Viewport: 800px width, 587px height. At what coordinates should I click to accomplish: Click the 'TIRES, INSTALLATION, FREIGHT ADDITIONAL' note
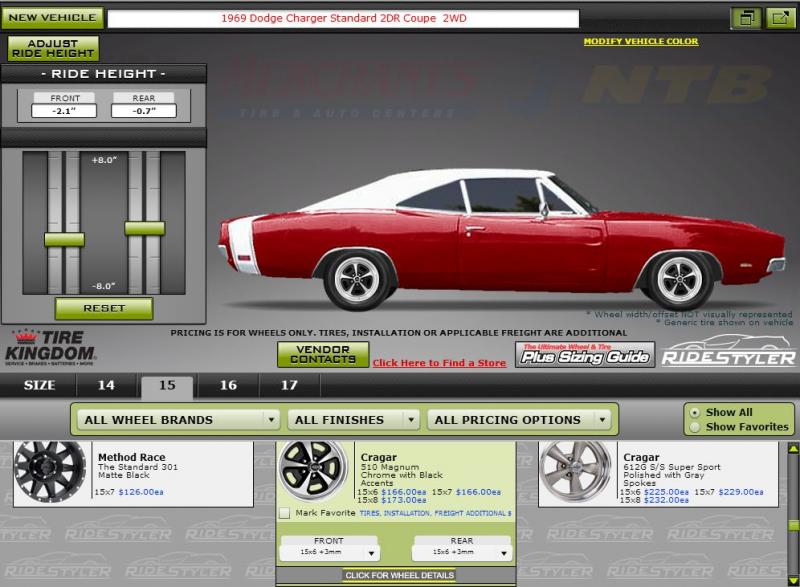point(436,513)
